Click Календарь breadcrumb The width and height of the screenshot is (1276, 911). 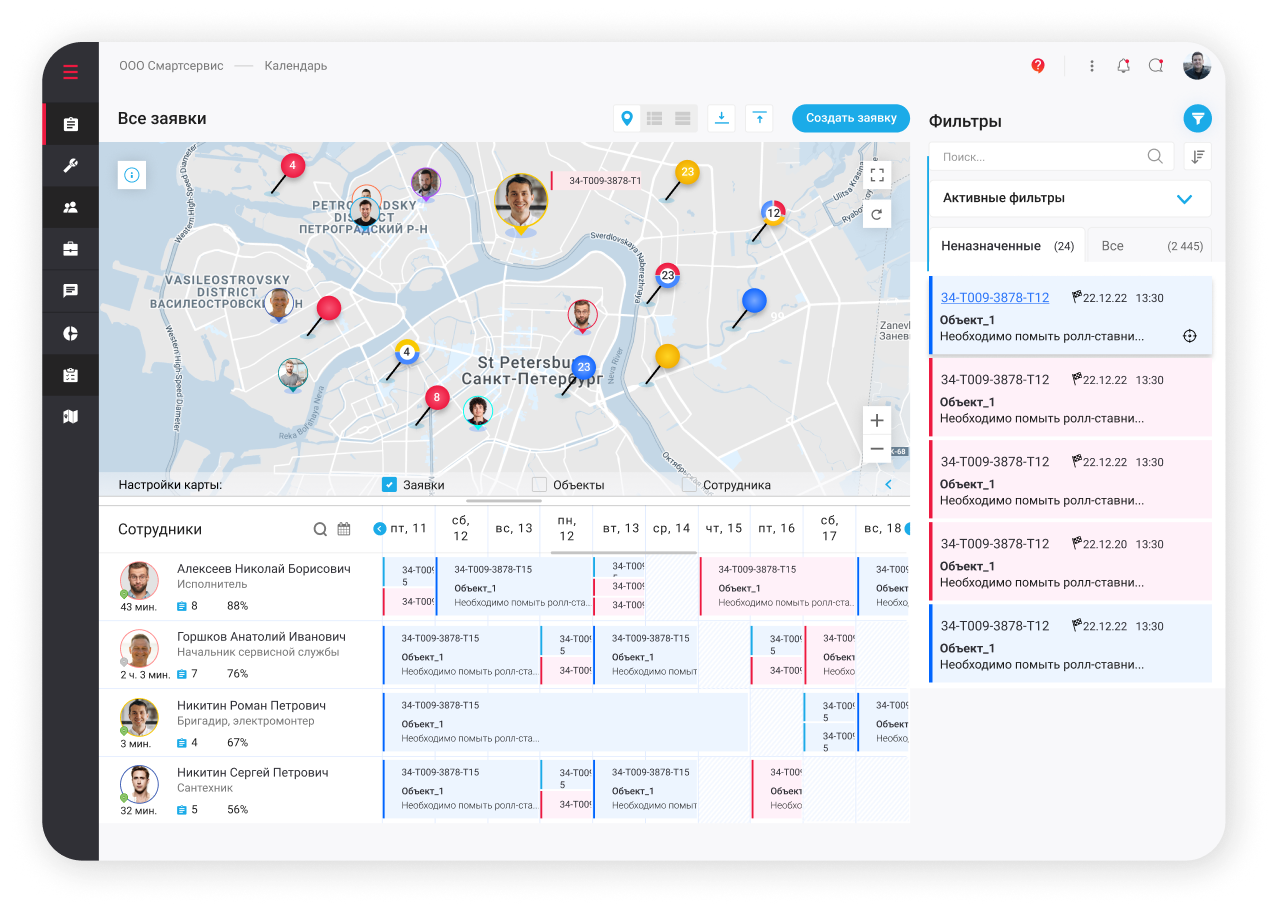[296, 66]
